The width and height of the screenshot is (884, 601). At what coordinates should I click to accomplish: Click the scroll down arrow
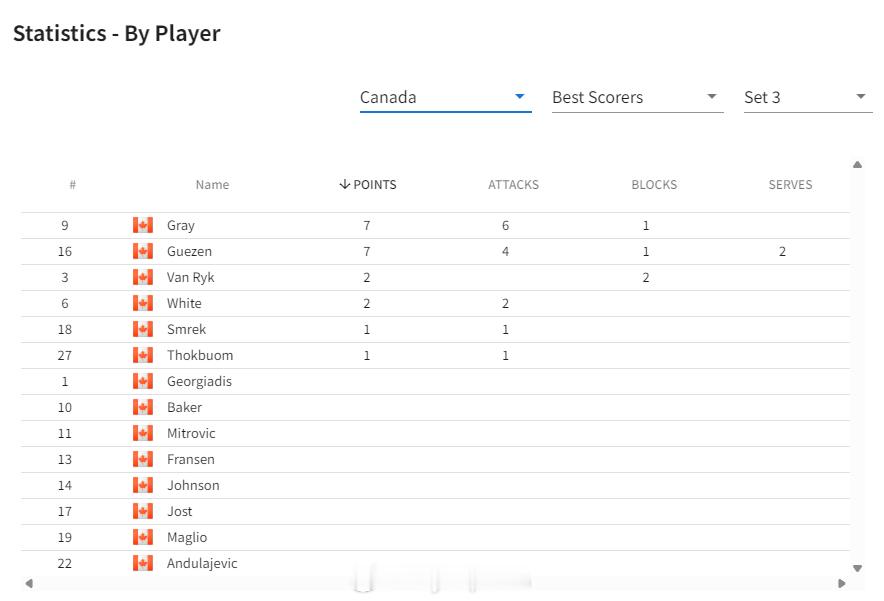[858, 568]
